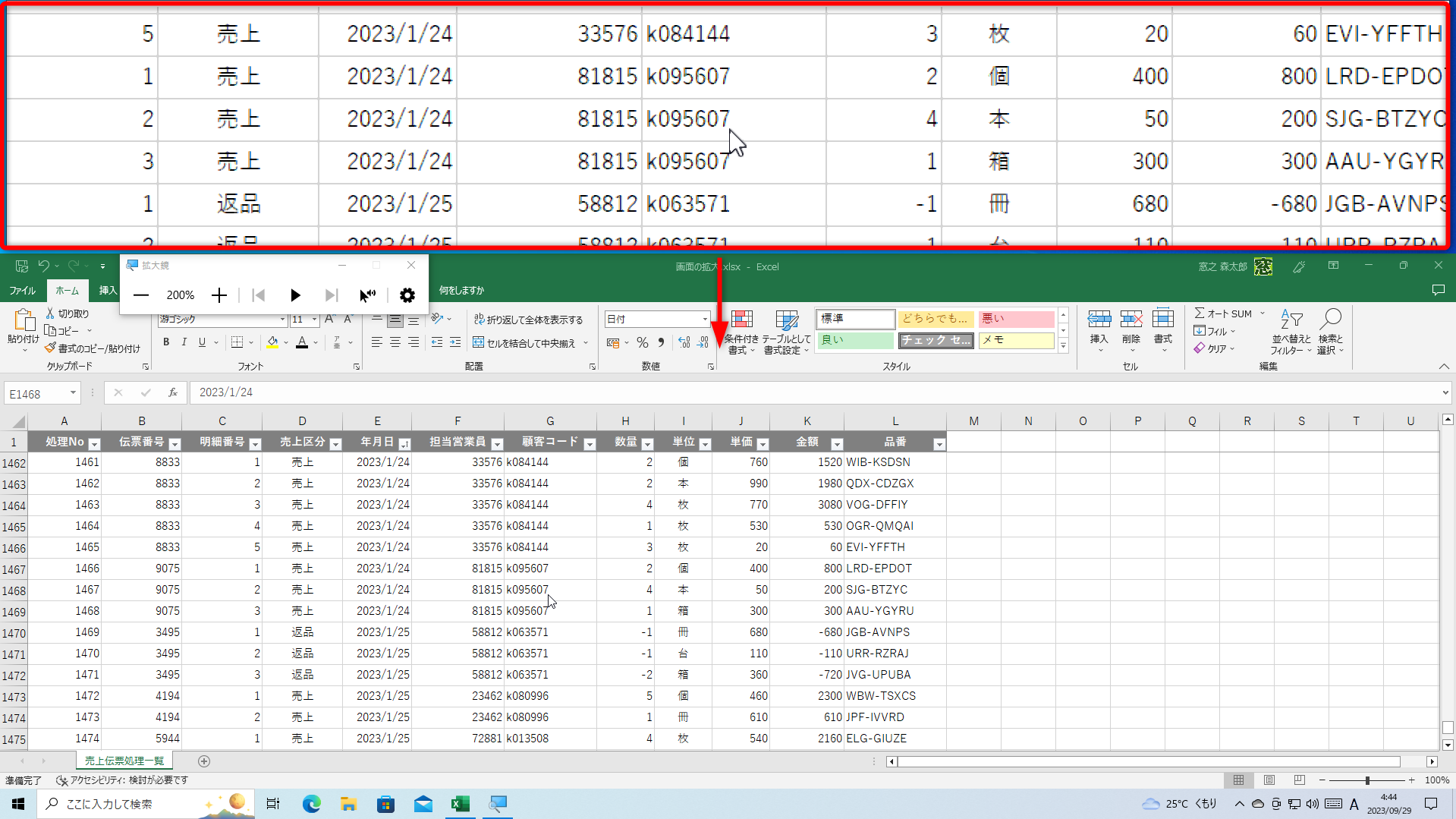1456x819 pixels.
Task: Activate 書式のコピー/貼り付け format painter
Action: point(93,348)
